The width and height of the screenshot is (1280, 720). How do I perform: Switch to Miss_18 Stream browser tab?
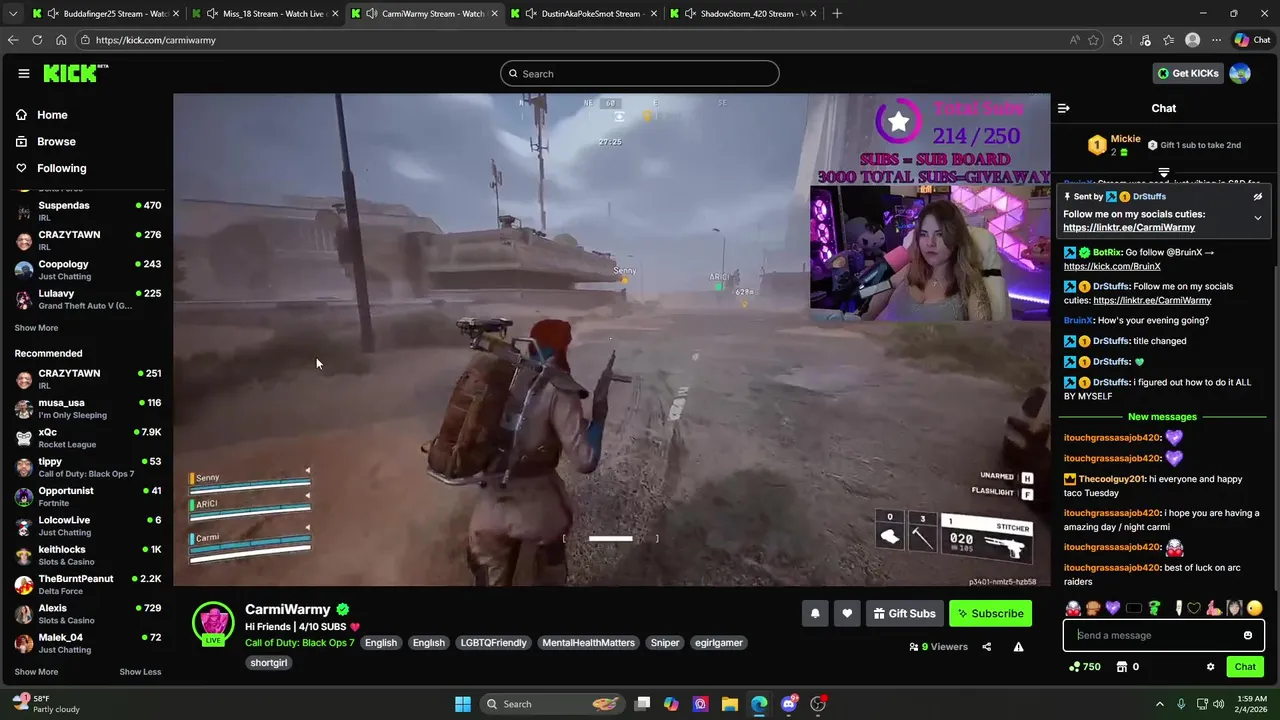(265, 14)
